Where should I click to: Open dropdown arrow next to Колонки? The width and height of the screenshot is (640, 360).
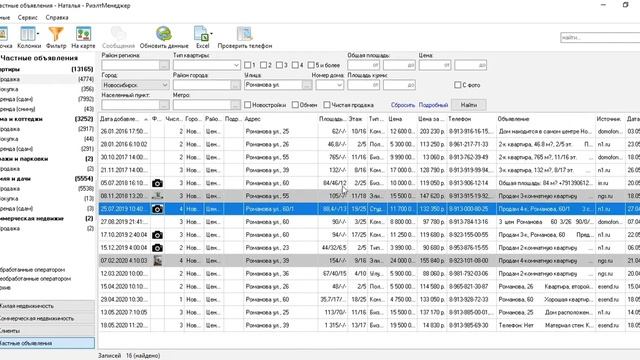(38, 33)
